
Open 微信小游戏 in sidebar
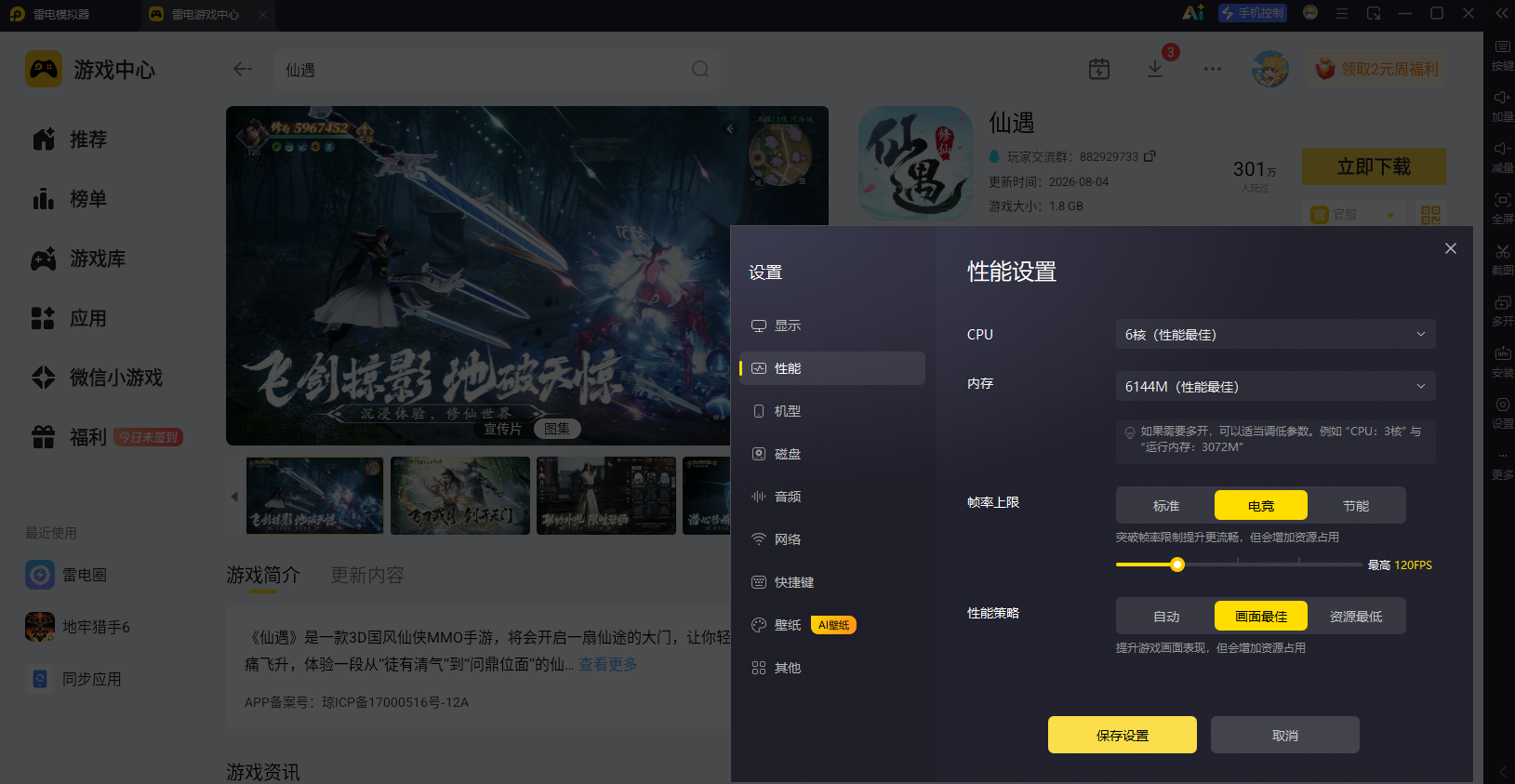pyautogui.click(x=97, y=378)
